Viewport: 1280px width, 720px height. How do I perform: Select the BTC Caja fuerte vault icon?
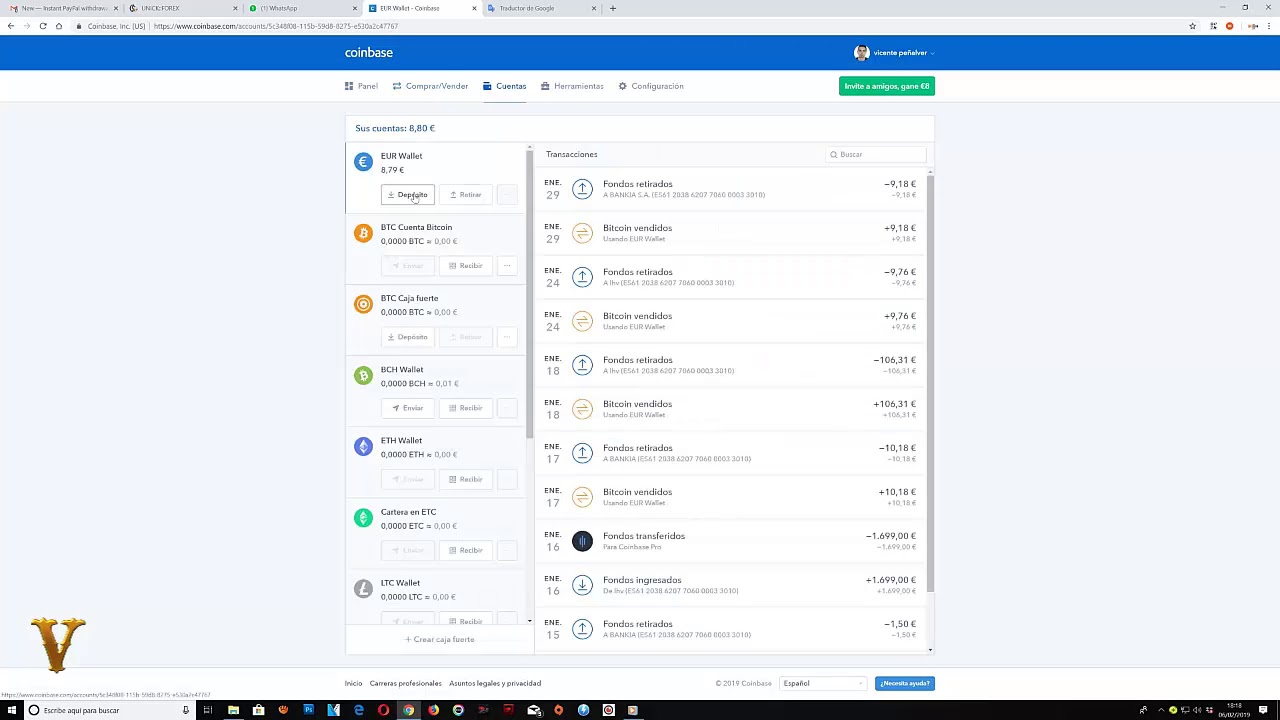point(363,304)
